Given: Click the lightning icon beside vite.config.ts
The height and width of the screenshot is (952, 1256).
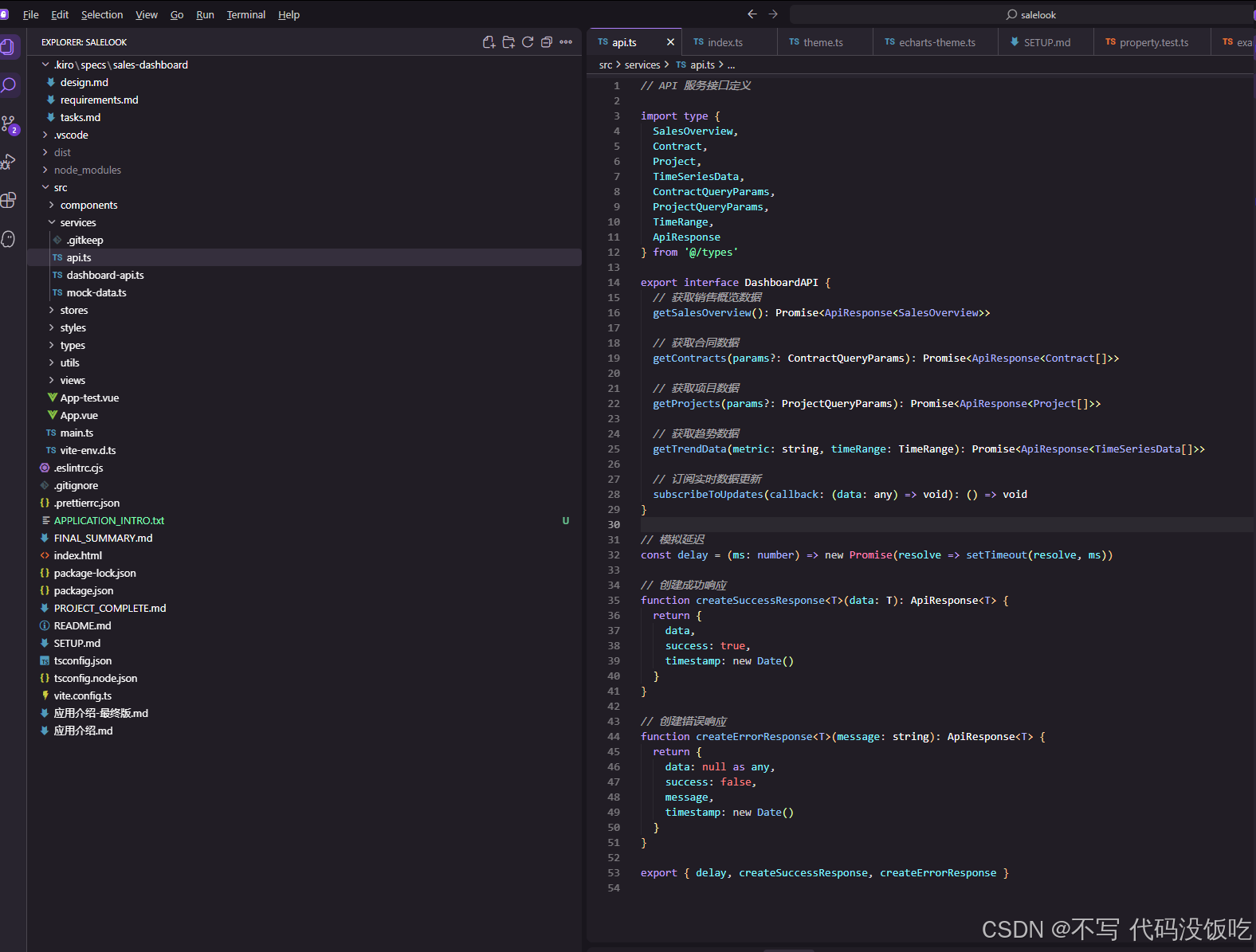Looking at the screenshot, I should click(45, 695).
